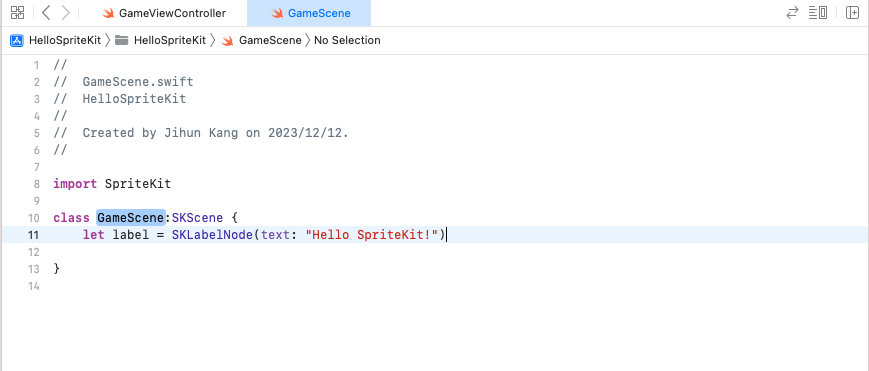Open the related items grid menu

18,13
